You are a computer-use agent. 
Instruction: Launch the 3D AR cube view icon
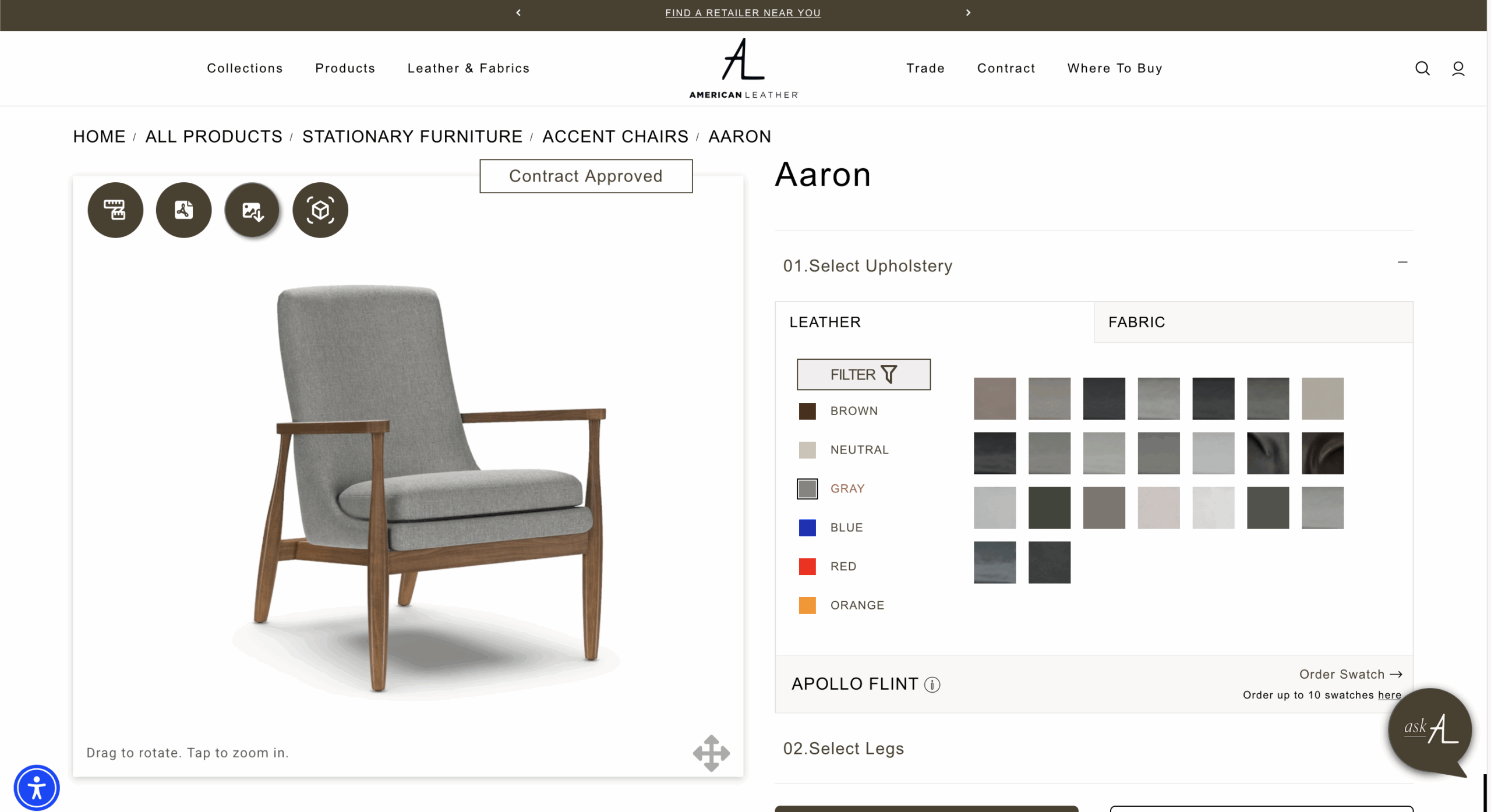[x=320, y=210]
